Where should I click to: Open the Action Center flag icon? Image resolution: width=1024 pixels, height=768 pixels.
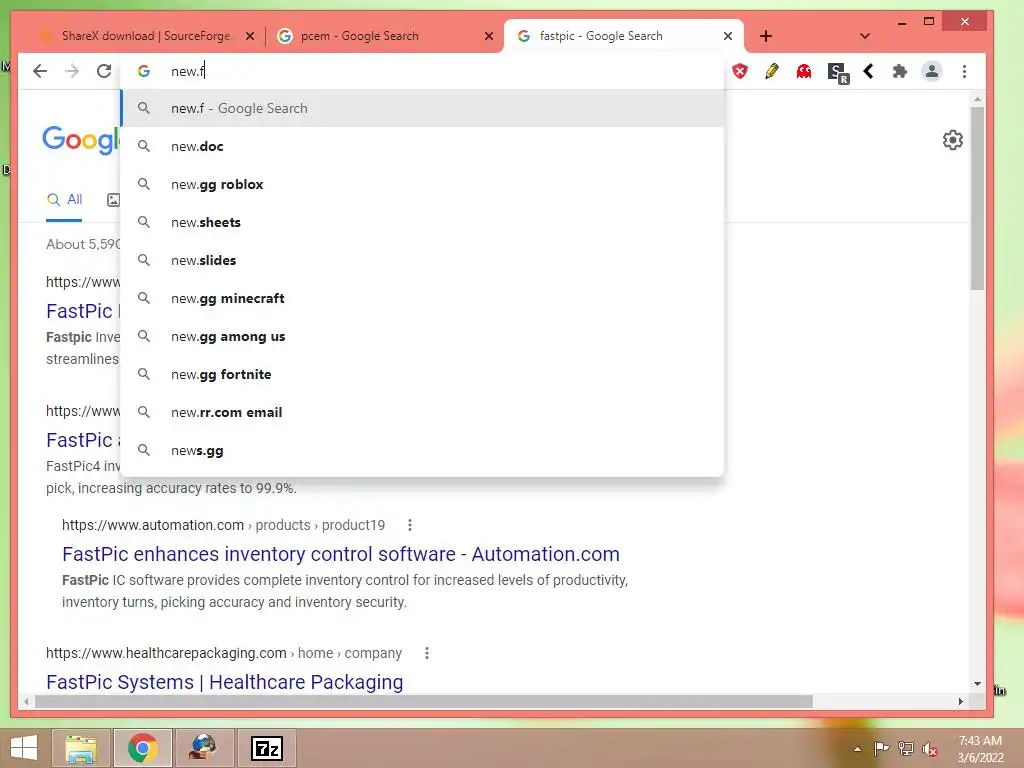coord(881,749)
